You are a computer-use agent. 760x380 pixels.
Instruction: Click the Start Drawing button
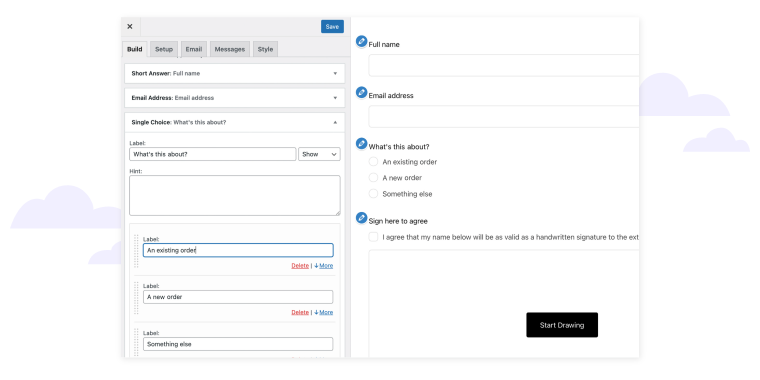tap(562, 325)
